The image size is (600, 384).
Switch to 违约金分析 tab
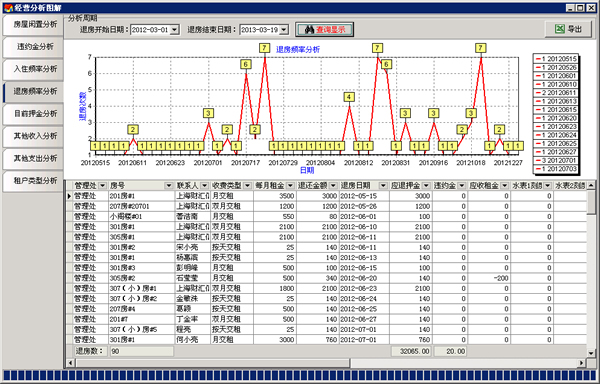tap(33, 47)
